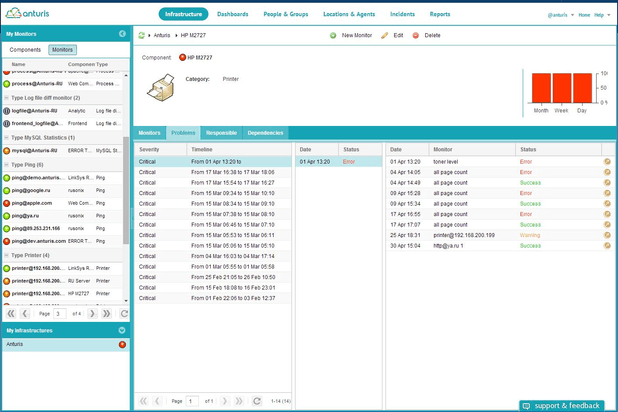Click the green refresh icon beside Anturis breadcrumb
Image resolution: width=618 pixels, height=412 pixels.
click(x=142, y=35)
